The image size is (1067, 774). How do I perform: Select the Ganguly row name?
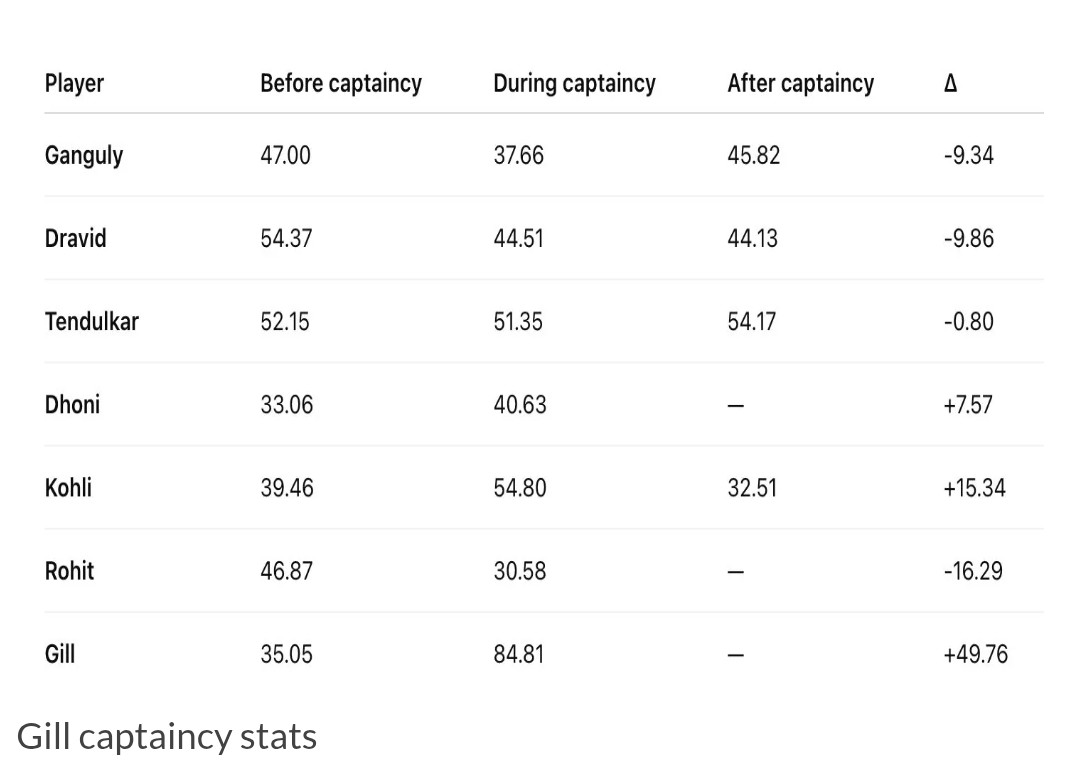[x=84, y=156]
